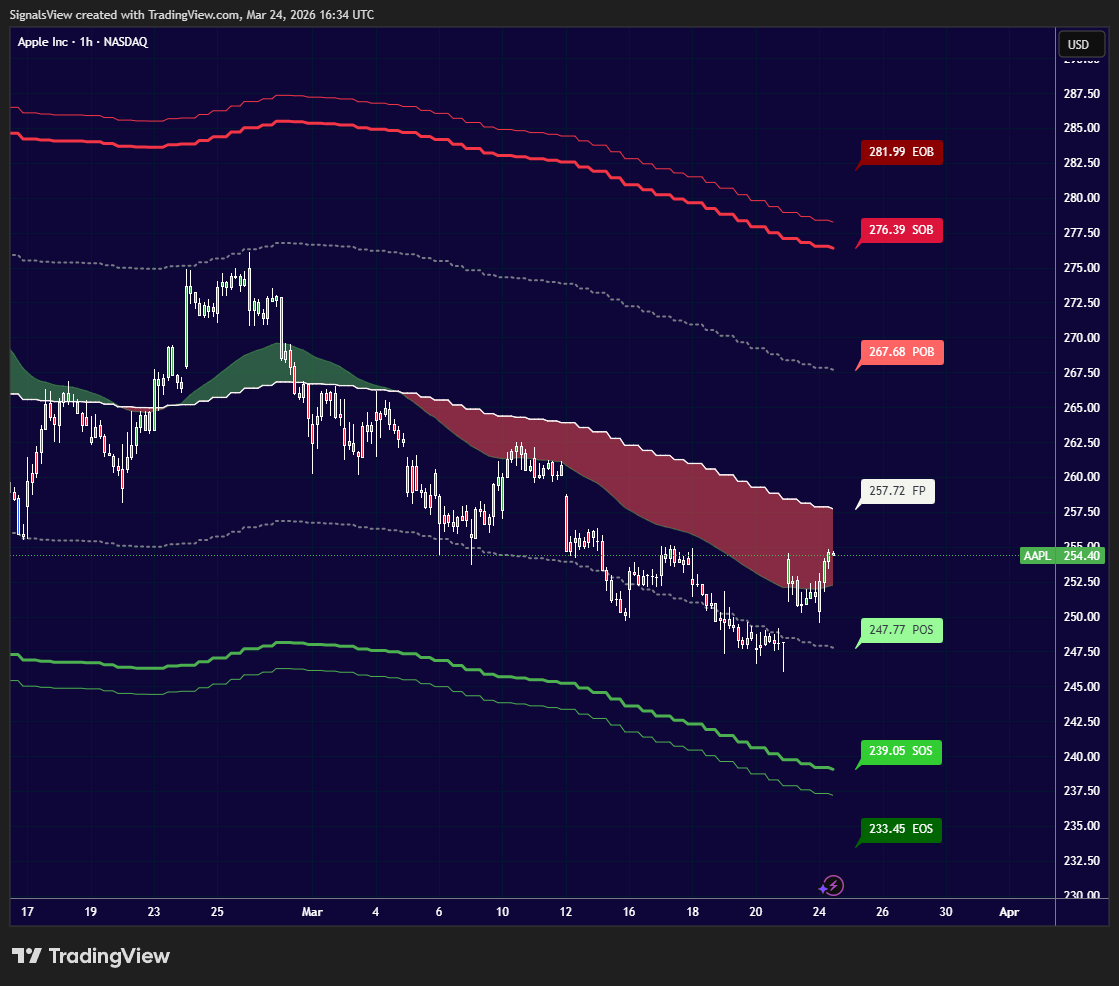1119x986 pixels.
Task: Click the red 281.99 EOB label
Action: (x=902, y=152)
